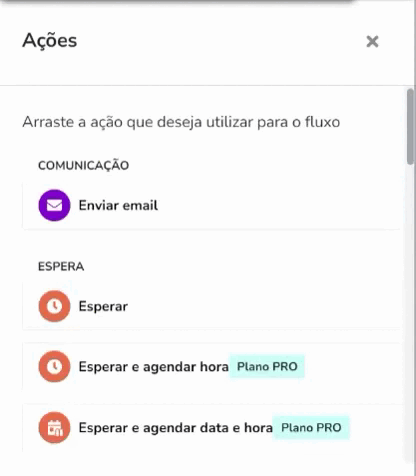The width and height of the screenshot is (416, 476).
Task: Click the vertical scrollbar thumb in the actions list
Action: pos(410,127)
